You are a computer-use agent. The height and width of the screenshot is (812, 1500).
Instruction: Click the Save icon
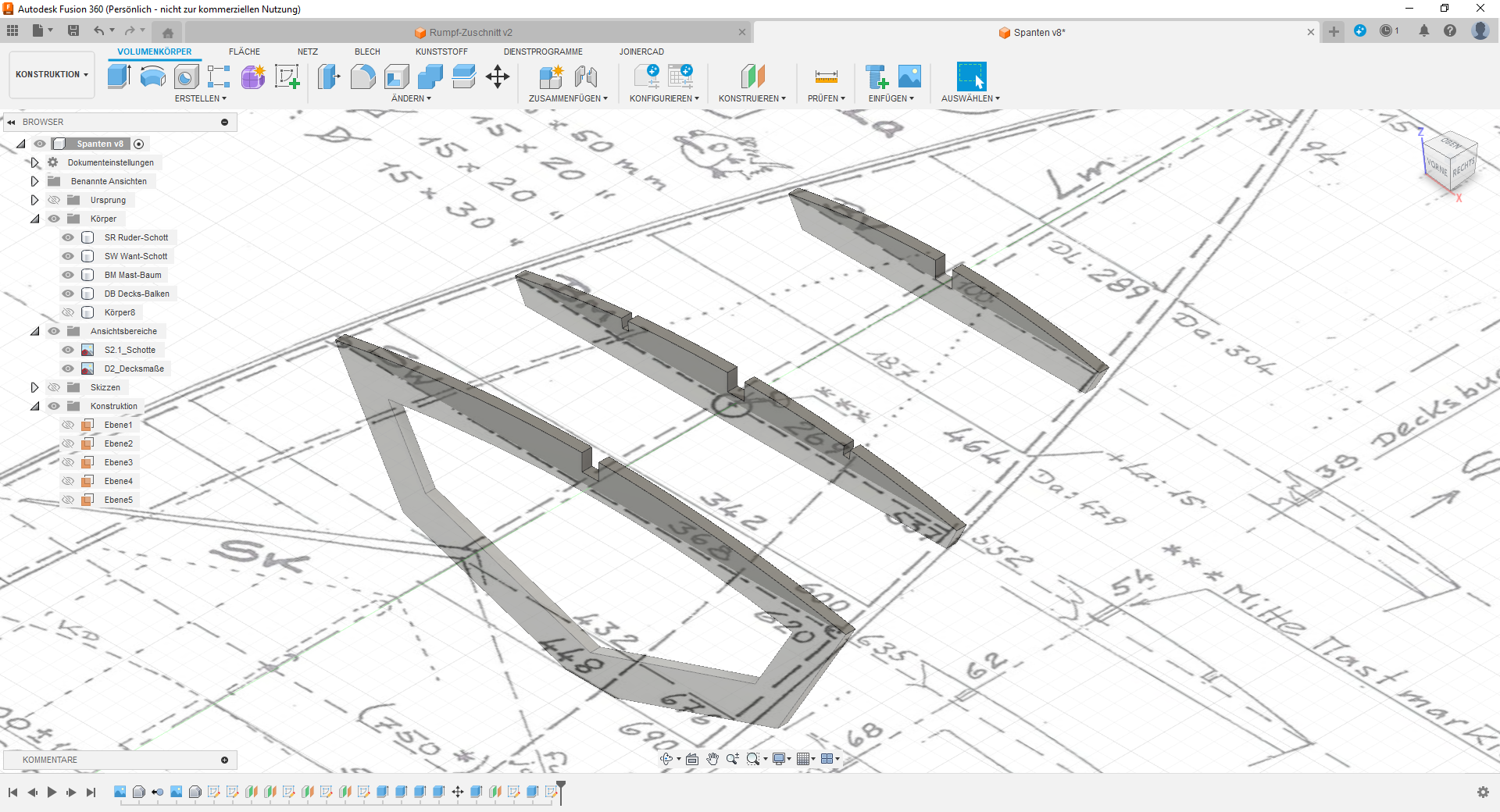coord(73,30)
